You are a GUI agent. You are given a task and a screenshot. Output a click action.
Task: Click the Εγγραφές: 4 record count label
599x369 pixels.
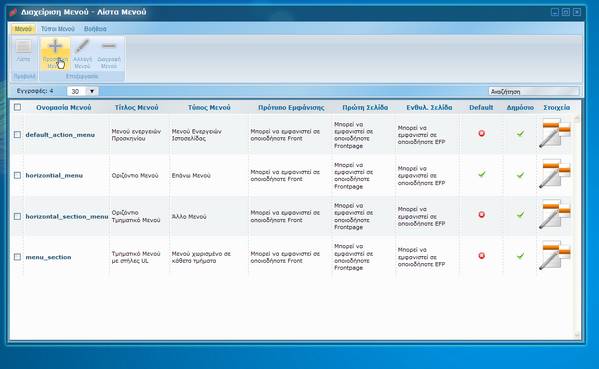[x=35, y=91]
